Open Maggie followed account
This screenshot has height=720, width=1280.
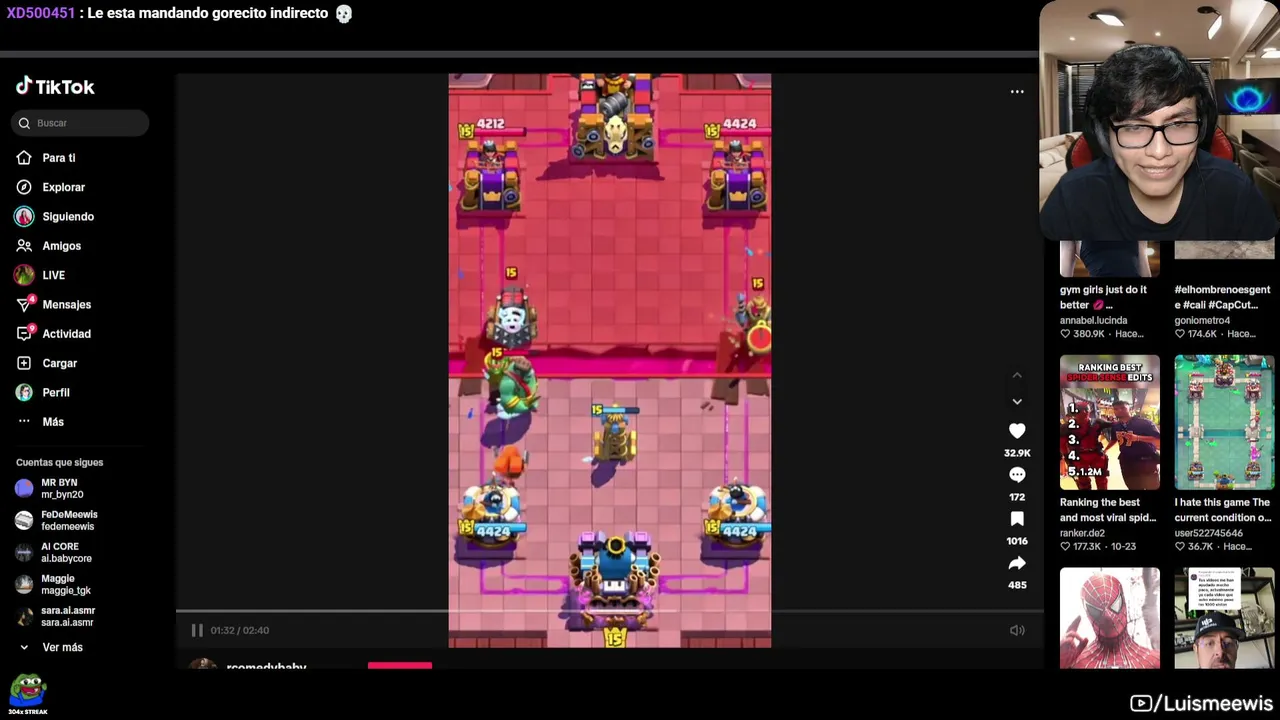click(x=60, y=584)
